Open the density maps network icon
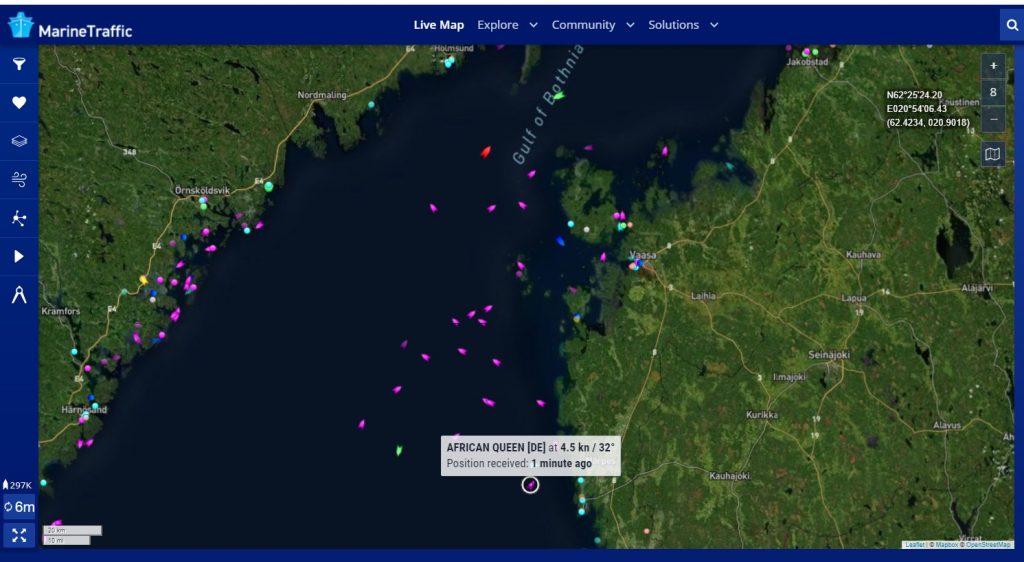 coord(19,218)
